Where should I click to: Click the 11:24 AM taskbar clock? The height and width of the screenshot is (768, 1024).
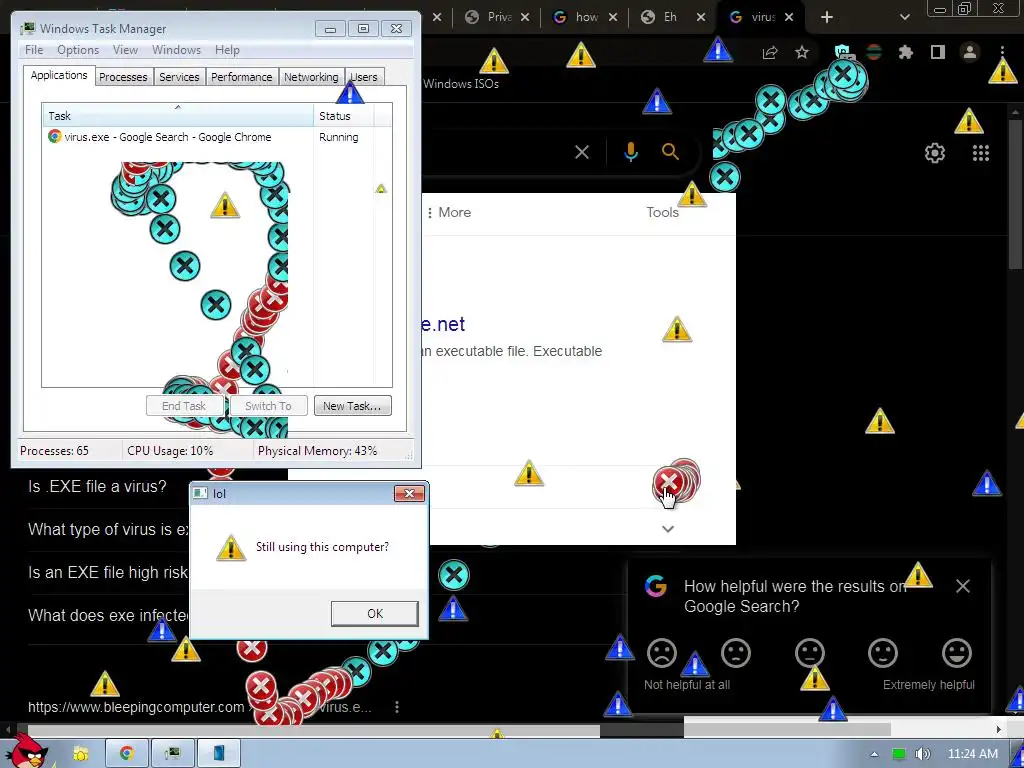click(972, 754)
